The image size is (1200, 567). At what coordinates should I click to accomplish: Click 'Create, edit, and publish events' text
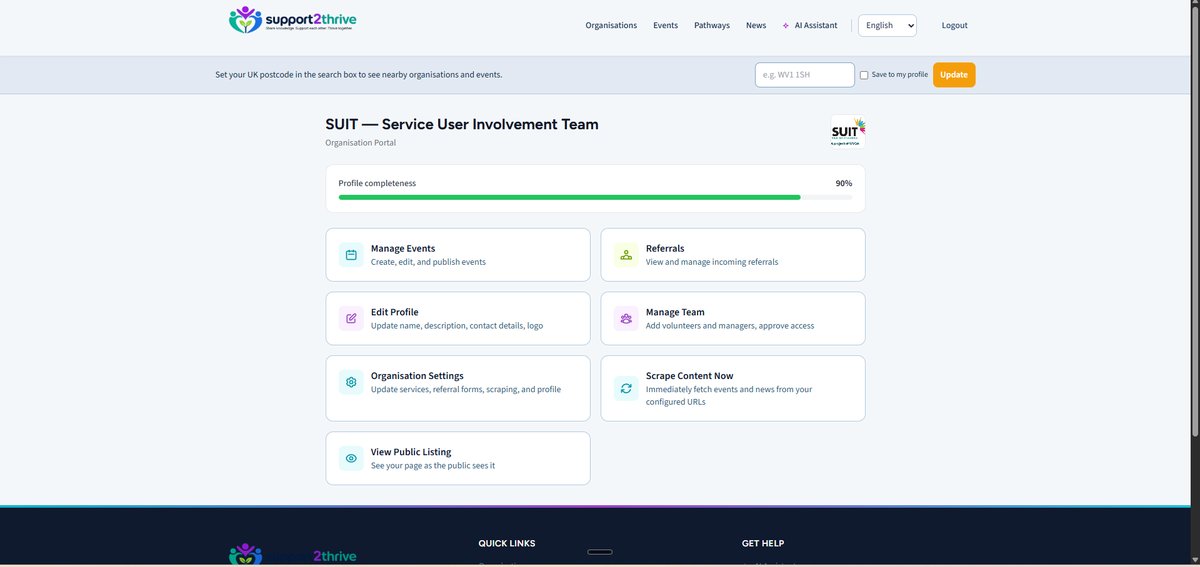[x=428, y=262]
